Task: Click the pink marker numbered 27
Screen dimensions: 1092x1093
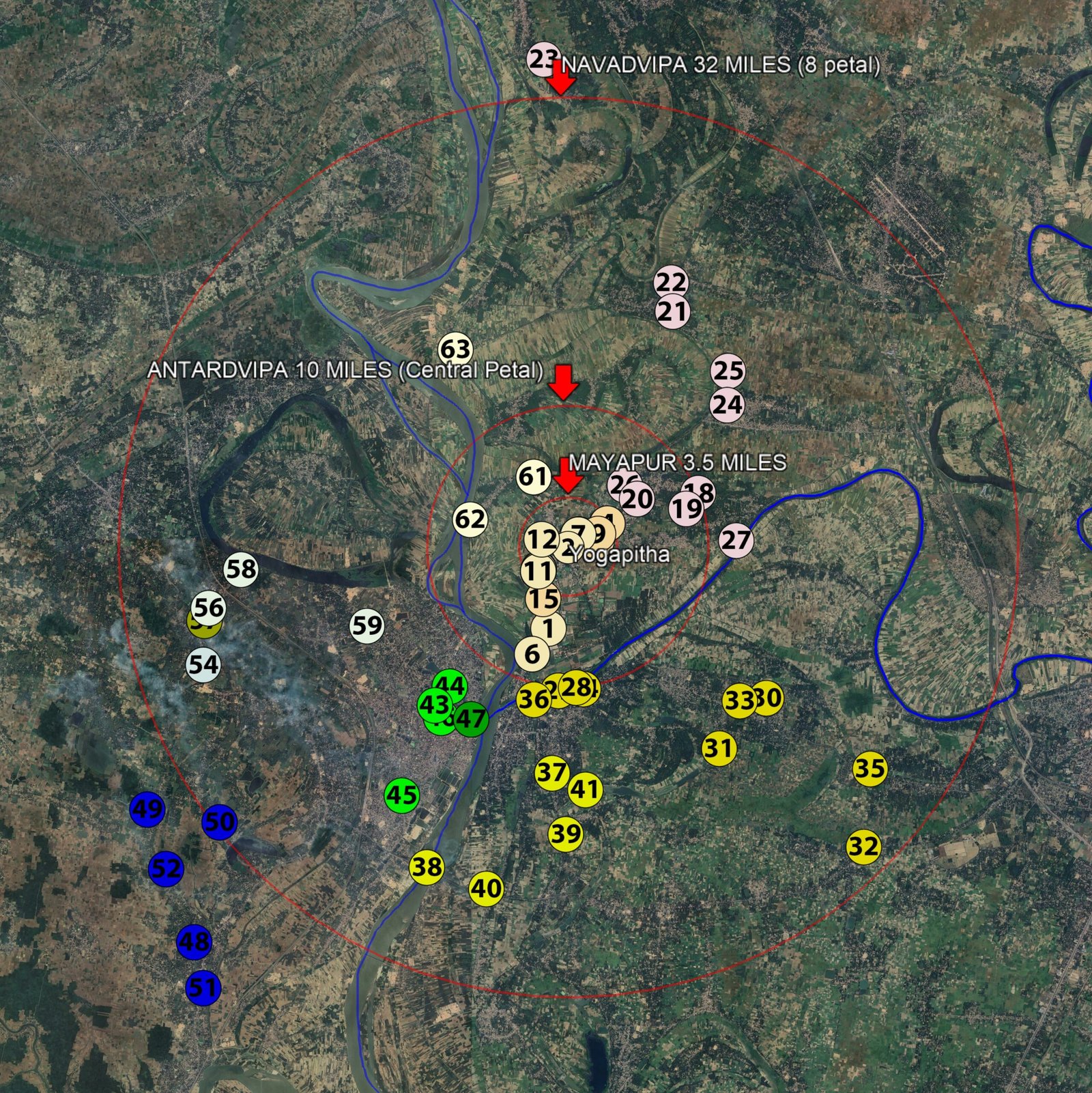Action: [735, 540]
